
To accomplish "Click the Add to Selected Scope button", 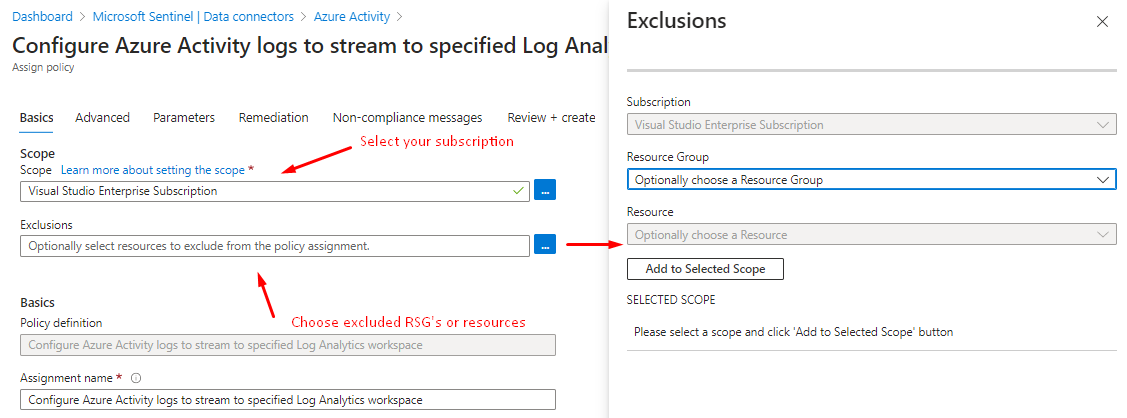I will [705, 269].
